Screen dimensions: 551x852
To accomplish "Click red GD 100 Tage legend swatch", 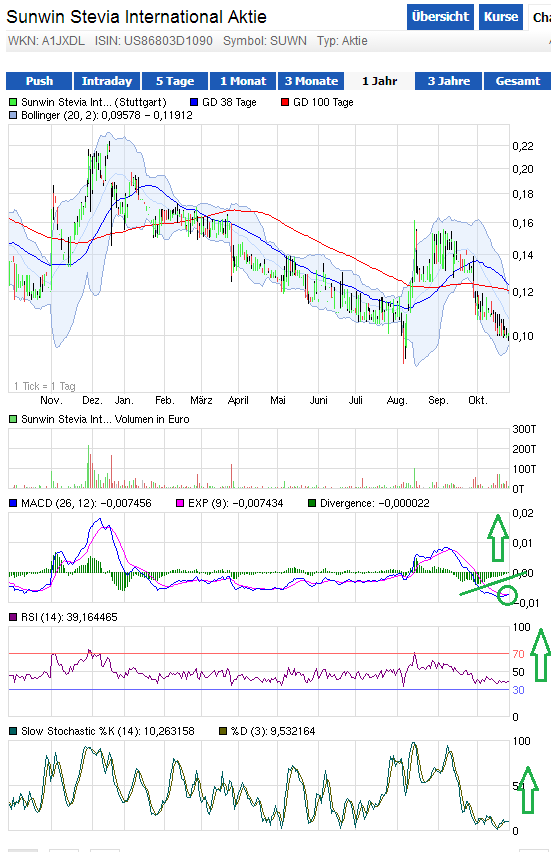I will 285,102.
